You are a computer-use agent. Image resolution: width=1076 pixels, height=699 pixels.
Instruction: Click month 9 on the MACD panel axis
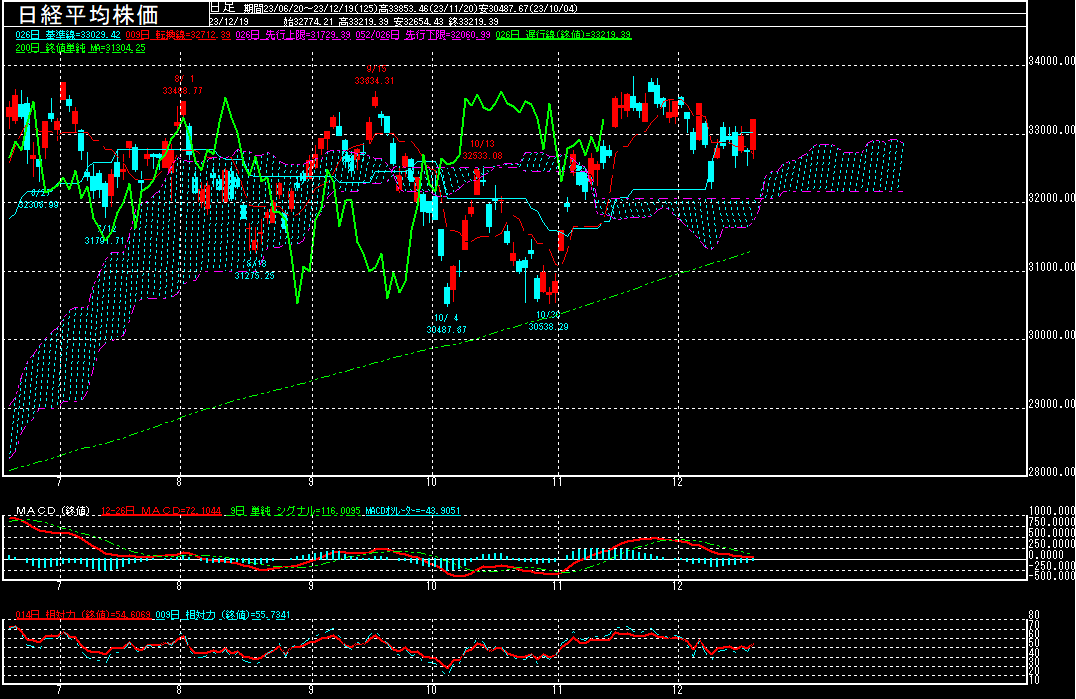pos(312,586)
